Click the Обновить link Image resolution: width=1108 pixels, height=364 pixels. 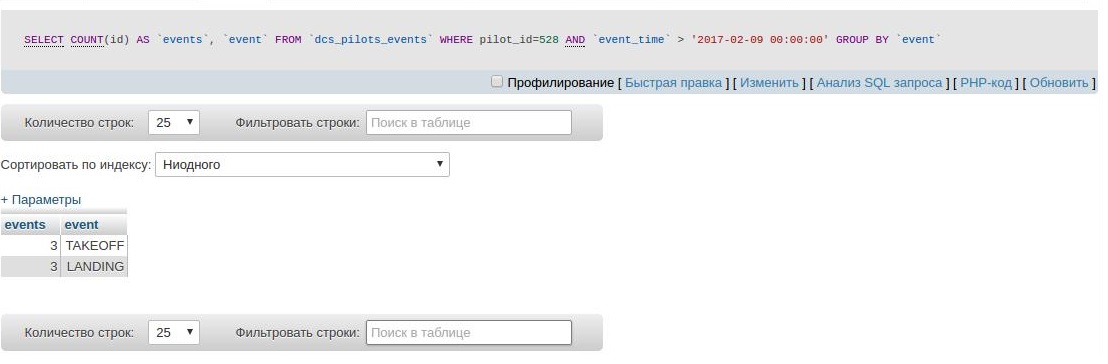pyautogui.click(x=1059, y=83)
